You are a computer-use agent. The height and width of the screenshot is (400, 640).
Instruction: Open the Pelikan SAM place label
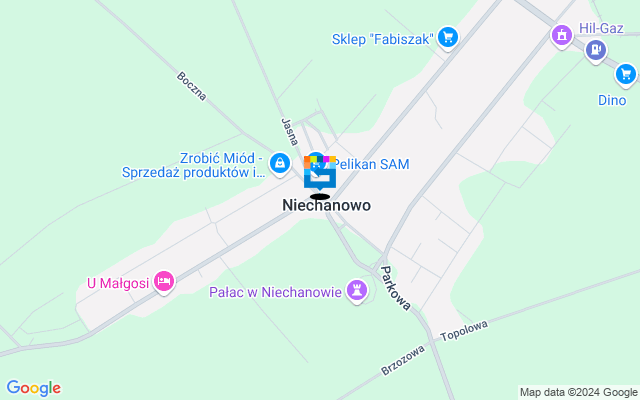[372, 164]
